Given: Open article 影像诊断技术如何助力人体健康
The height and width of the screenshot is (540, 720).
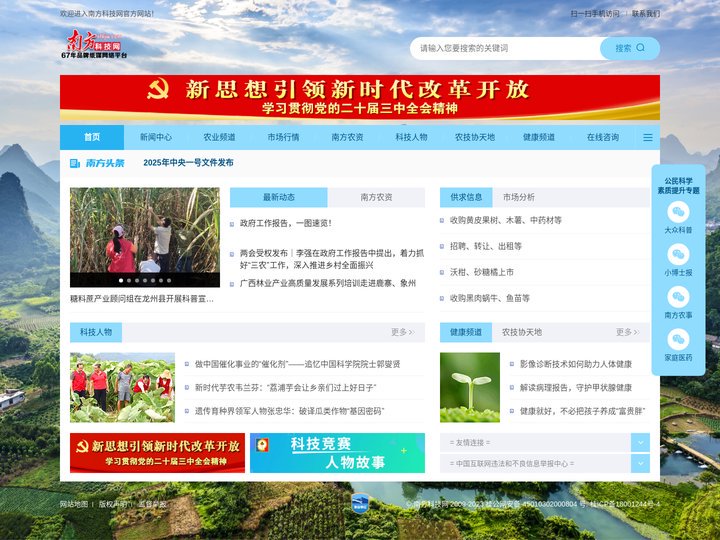Looking at the screenshot, I should [576, 364].
